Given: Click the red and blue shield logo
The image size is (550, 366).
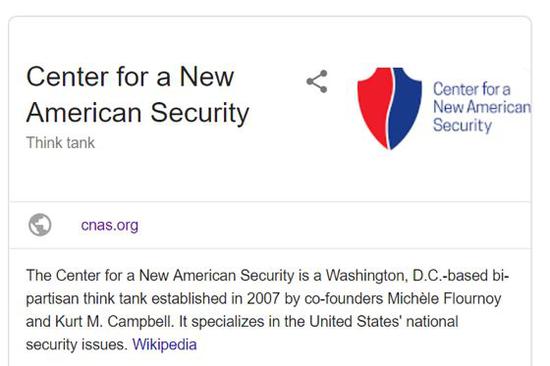Looking at the screenshot, I should (x=389, y=108).
